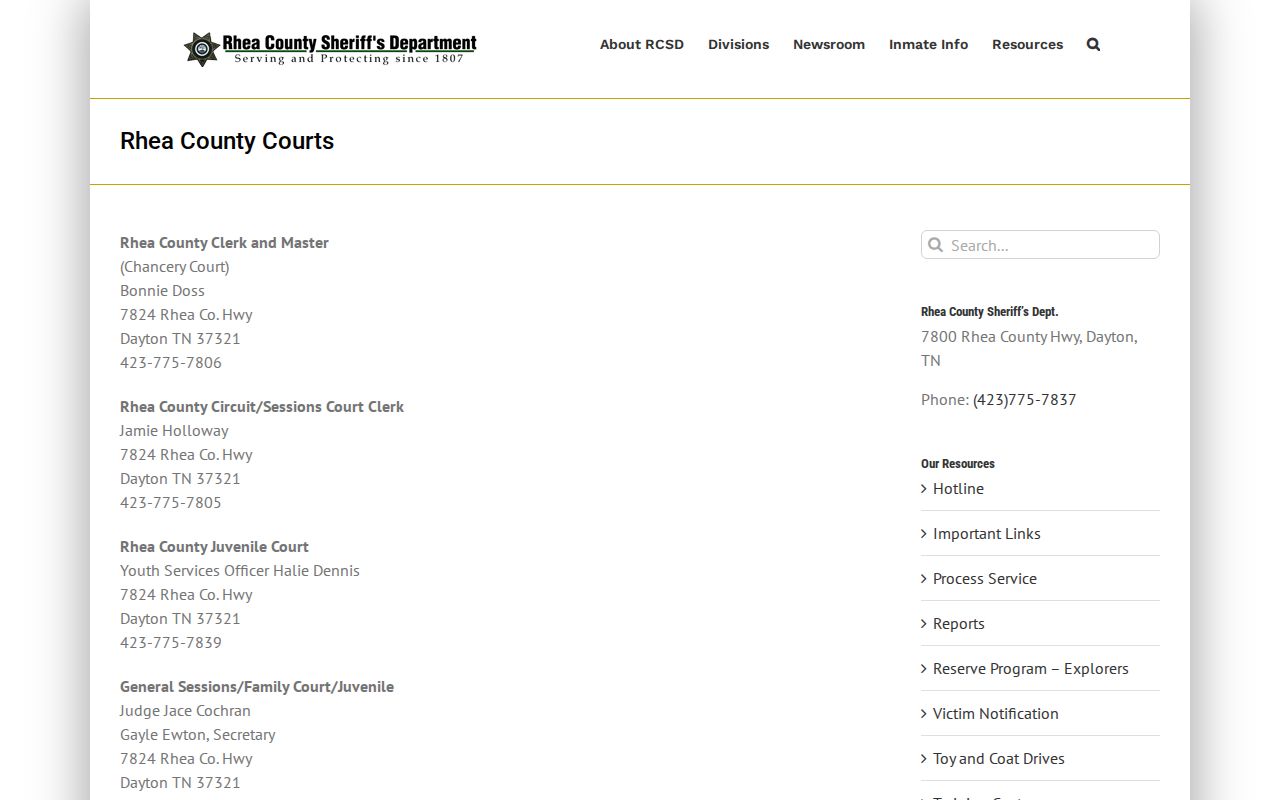1280x800 pixels.
Task: Open the Hotline resource link
Action: point(958,488)
